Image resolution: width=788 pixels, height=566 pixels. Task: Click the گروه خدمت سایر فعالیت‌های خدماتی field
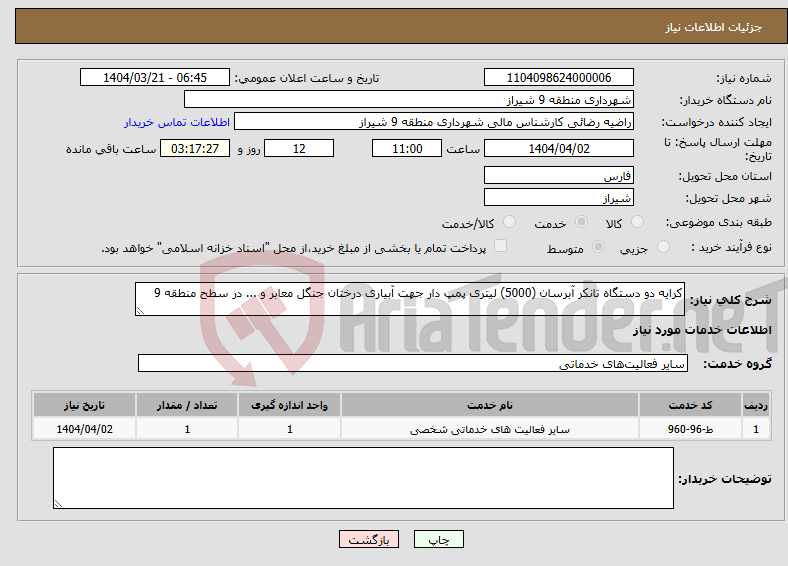coord(413,363)
